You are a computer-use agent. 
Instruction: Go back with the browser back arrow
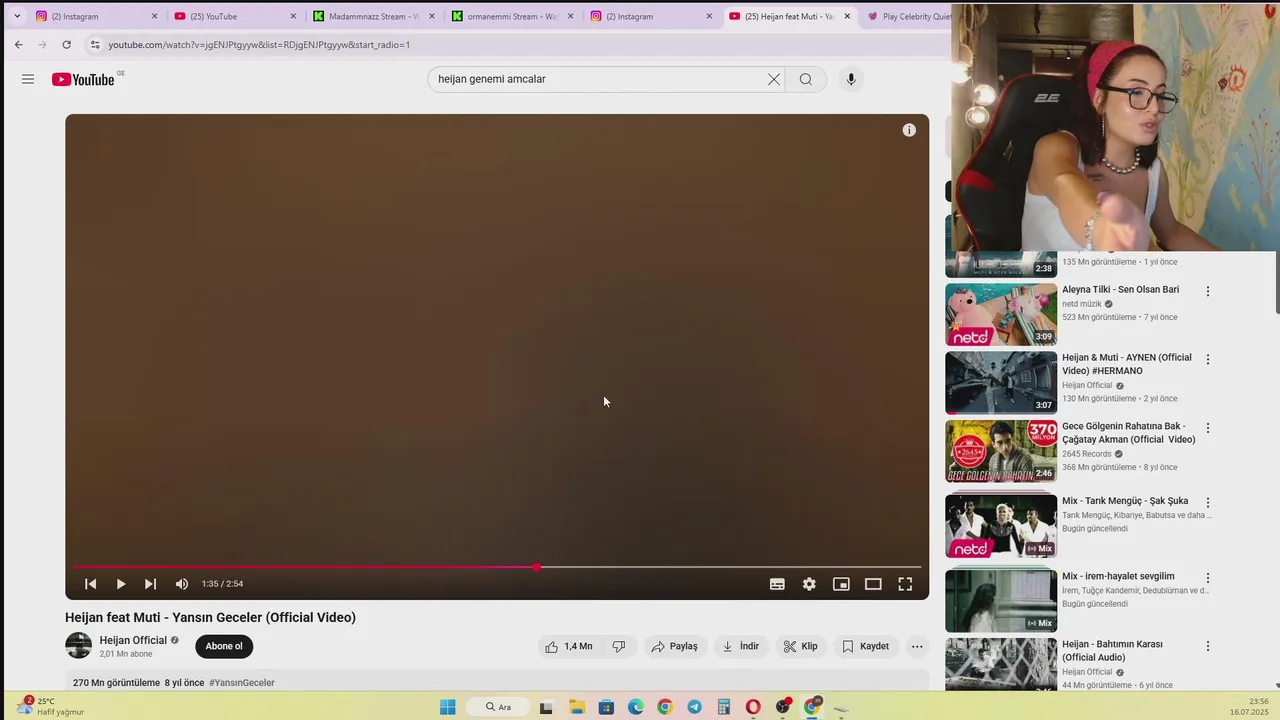(x=18, y=45)
